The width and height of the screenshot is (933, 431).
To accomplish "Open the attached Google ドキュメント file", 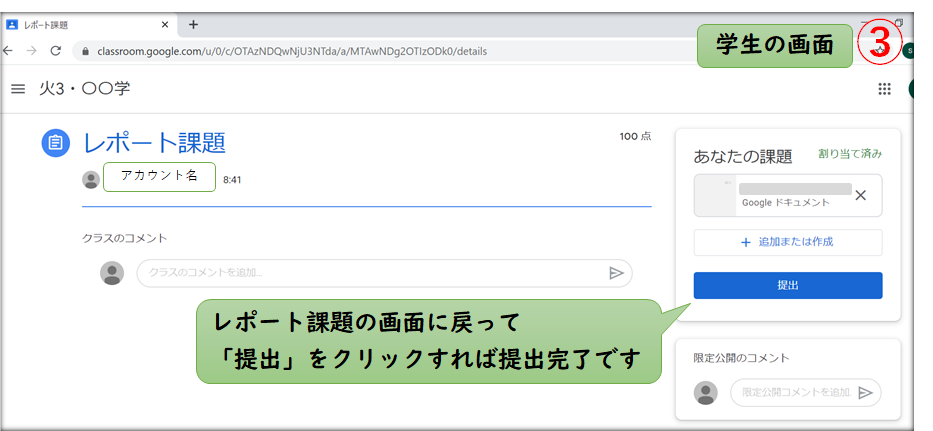I will click(772, 195).
